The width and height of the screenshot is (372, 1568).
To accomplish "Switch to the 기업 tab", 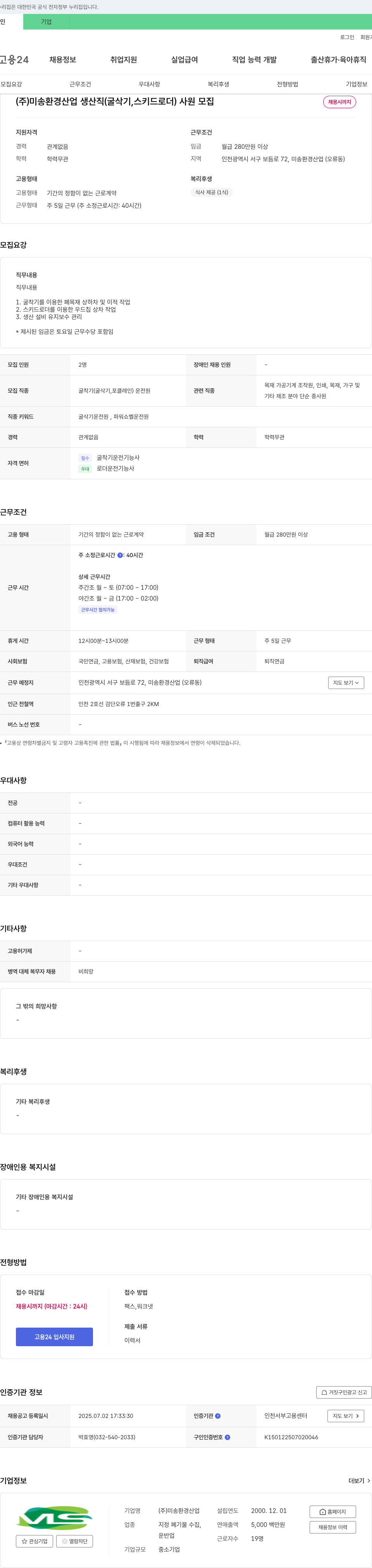I will 46,22.
